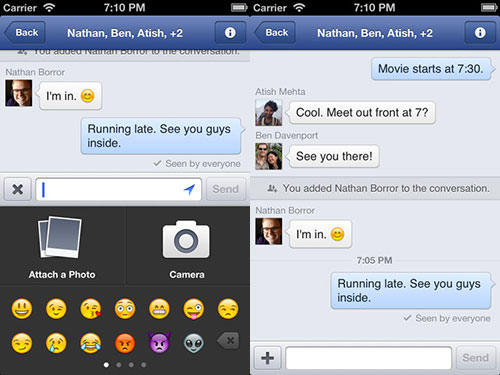Screen dimensions: 500x375
Task: Select Attach a Photo option
Action: [x=62, y=248]
